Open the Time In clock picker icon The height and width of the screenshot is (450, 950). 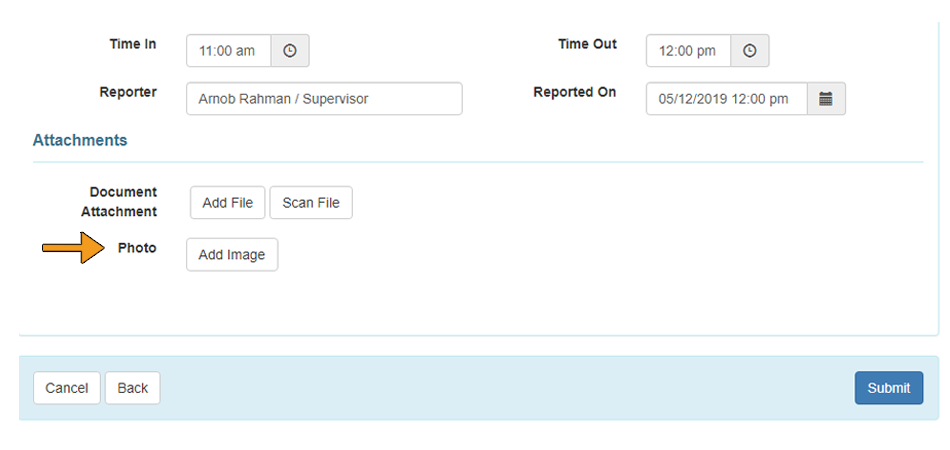(x=290, y=51)
